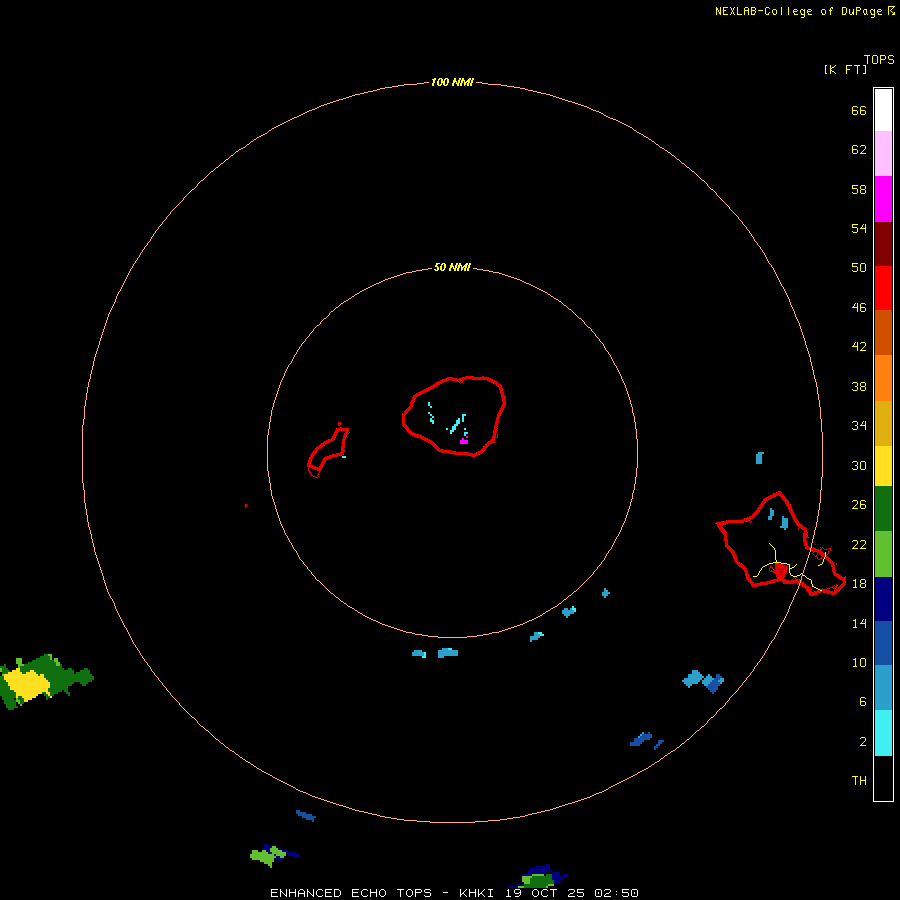
Task: Click the legend value 30
Action: click(859, 465)
